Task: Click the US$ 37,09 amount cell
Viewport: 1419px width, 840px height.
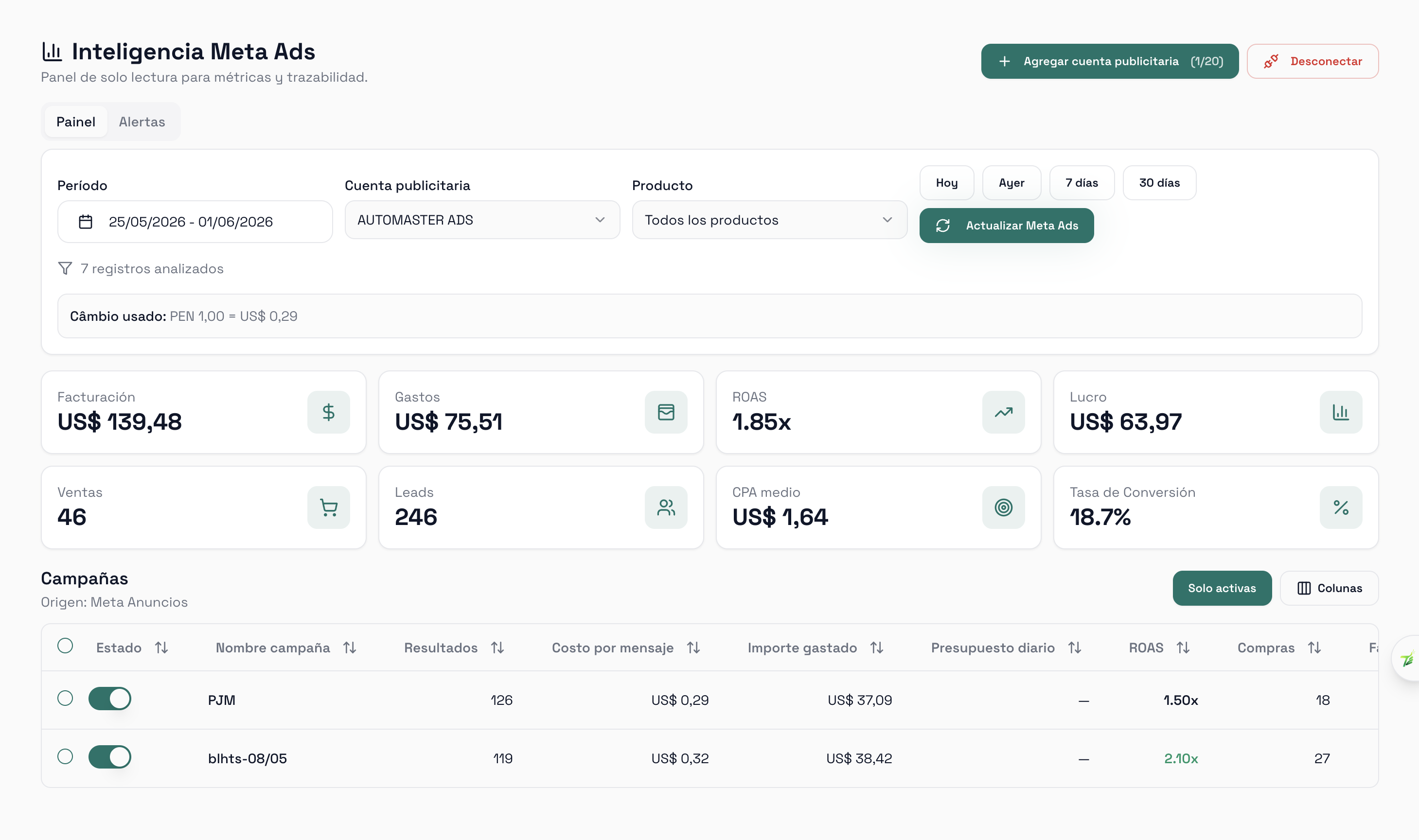Action: point(860,700)
